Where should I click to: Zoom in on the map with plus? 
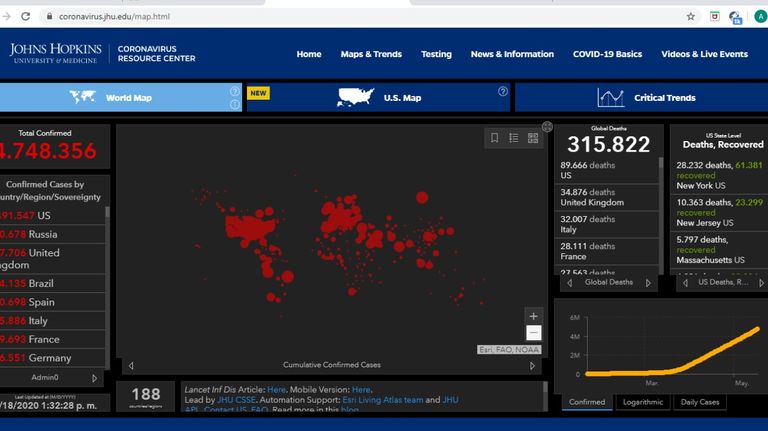pos(533,316)
